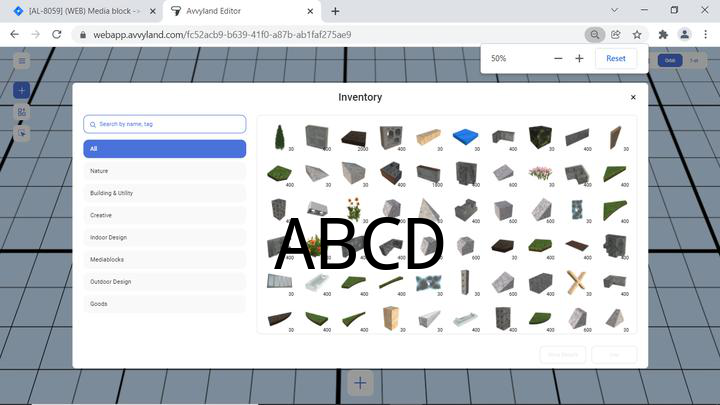Viewport: 720px width, 405px height.
Task: Pick the brown curved piece in bottom row
Action: [x=280, y=318]
